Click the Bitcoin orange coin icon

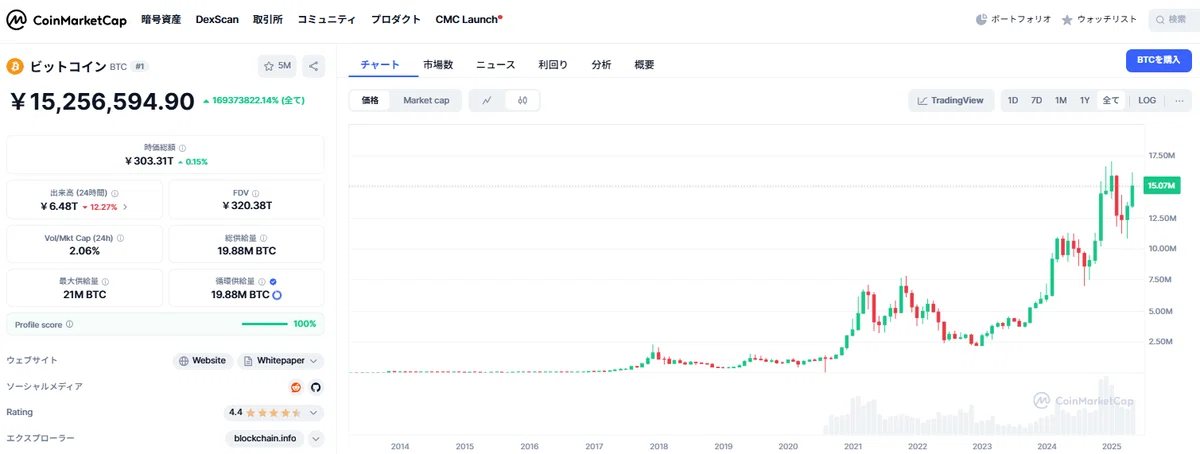tap(15, 67)
